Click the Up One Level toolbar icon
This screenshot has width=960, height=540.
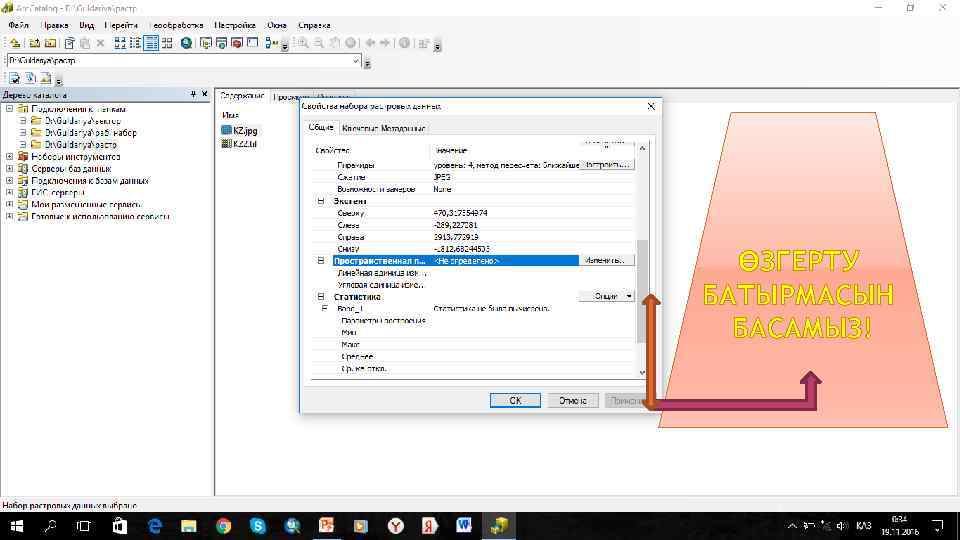click(15, 43)
